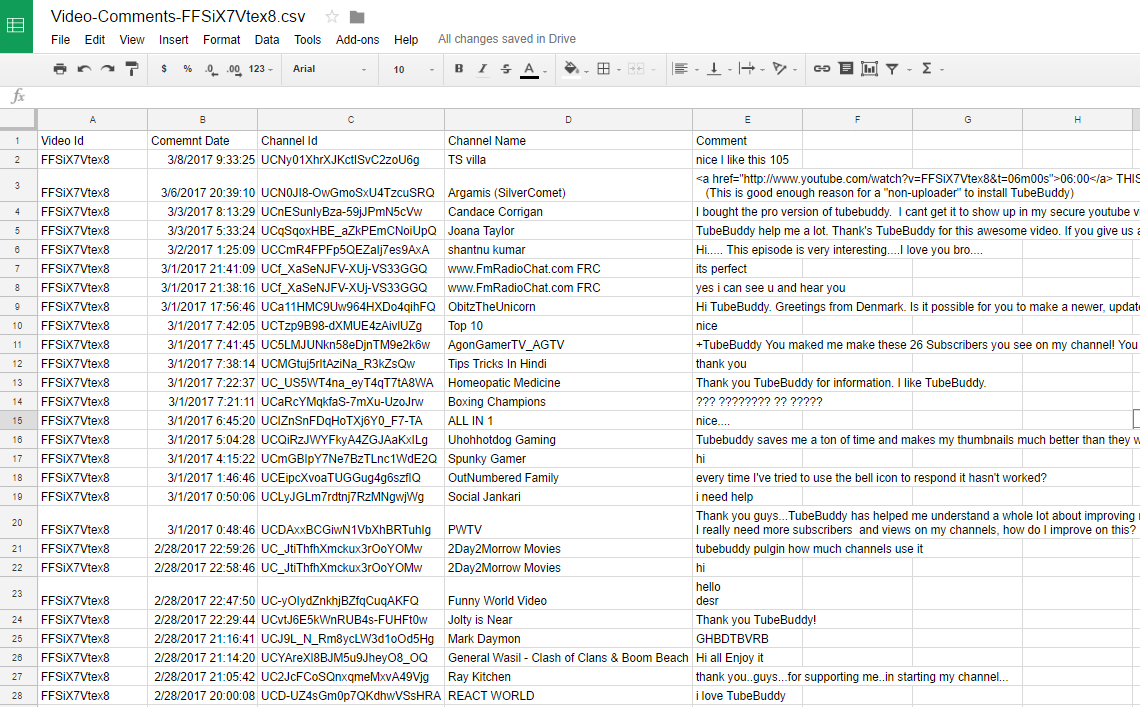Toggle italic text style
Image resolution: width=1140 pixels, height=707 pixels.
[x=482, y=69]
